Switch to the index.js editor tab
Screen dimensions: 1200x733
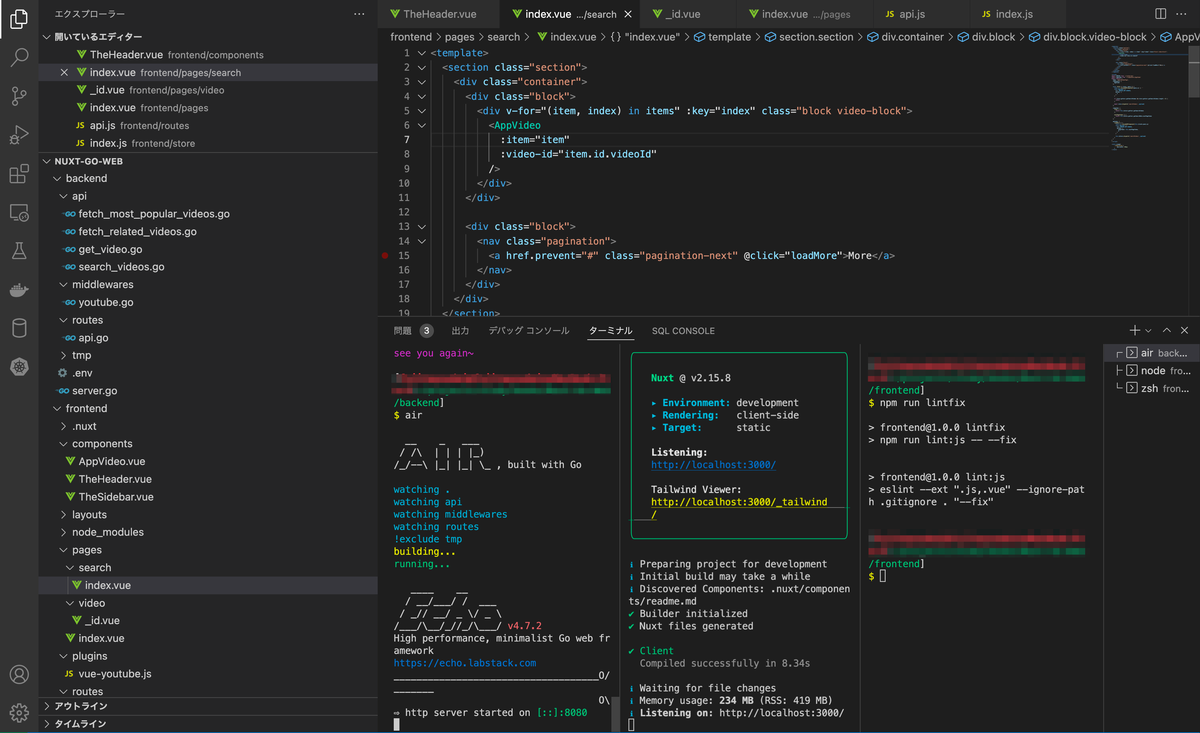click(x=1014, y=14)
